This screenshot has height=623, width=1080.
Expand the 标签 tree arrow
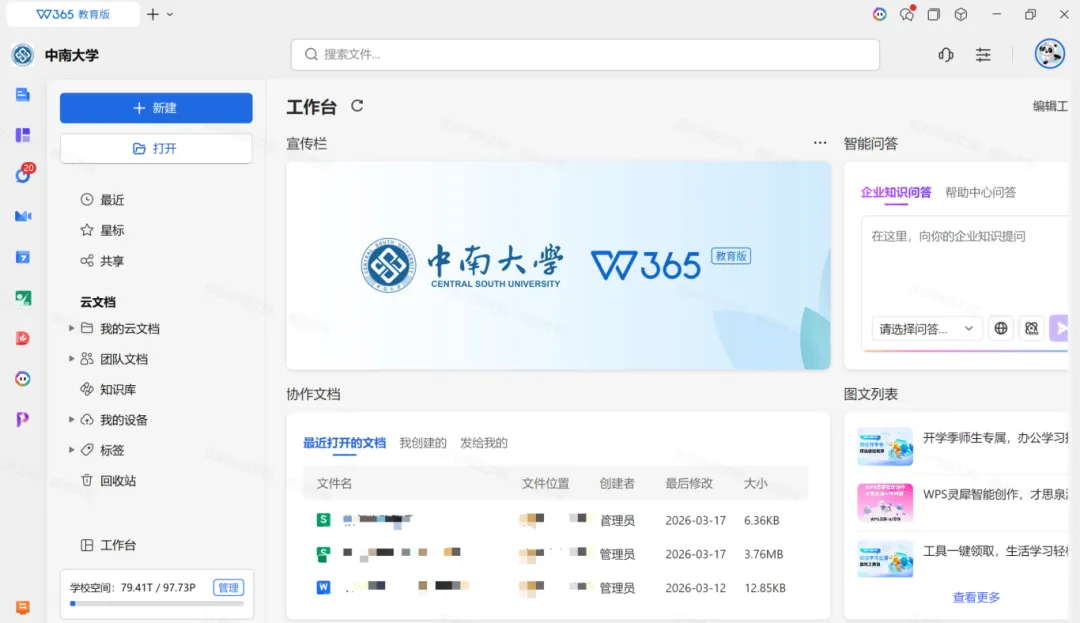(71, 450)
